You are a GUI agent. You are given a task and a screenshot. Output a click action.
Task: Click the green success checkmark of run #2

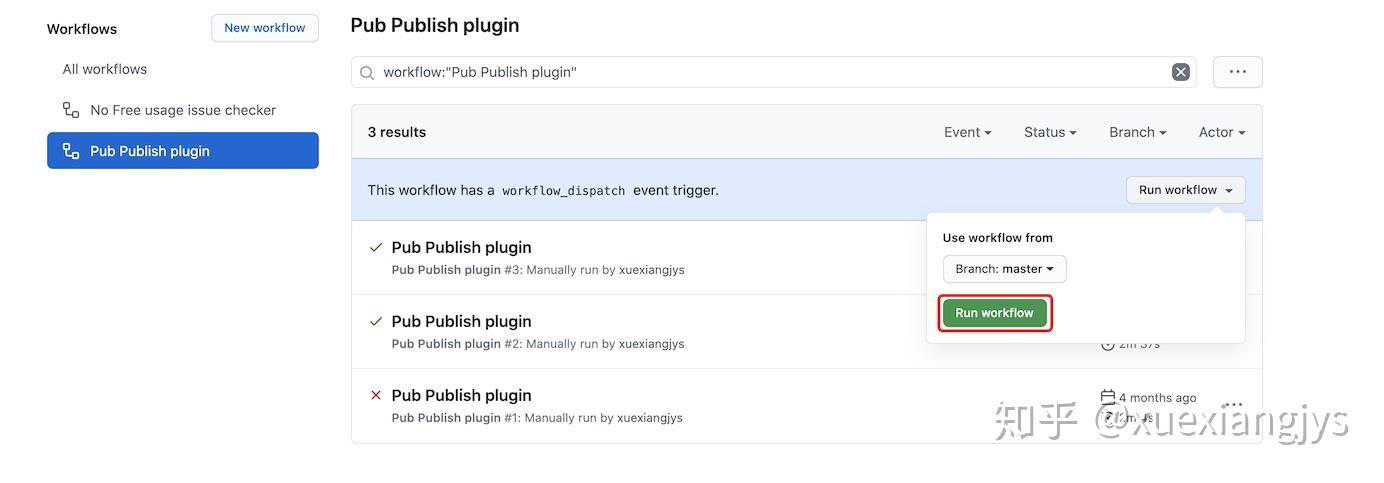click(x=376, y=321)
